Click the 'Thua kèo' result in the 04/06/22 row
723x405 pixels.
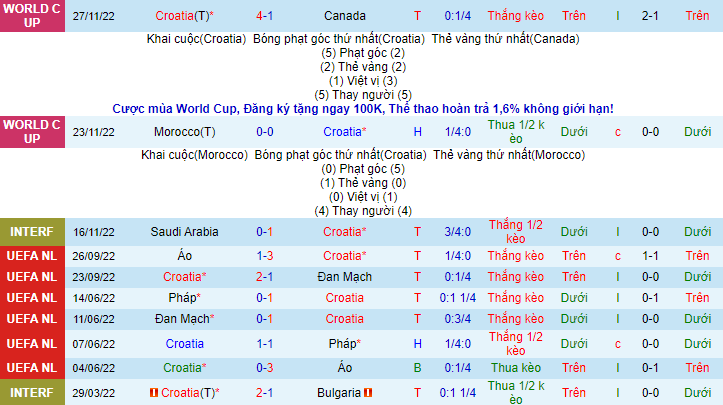point(516,368)
